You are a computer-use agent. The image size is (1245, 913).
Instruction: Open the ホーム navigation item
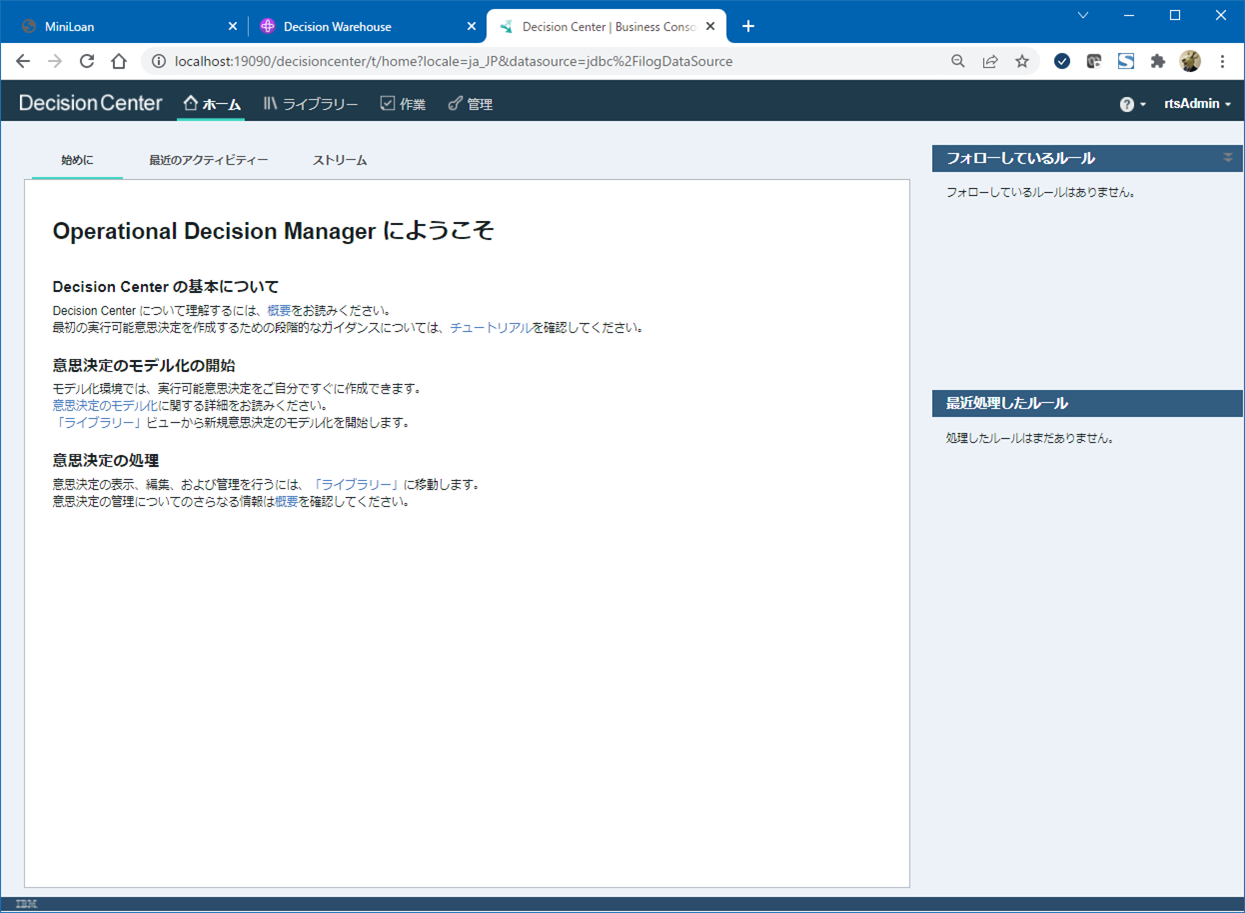(x=212, y=103)
